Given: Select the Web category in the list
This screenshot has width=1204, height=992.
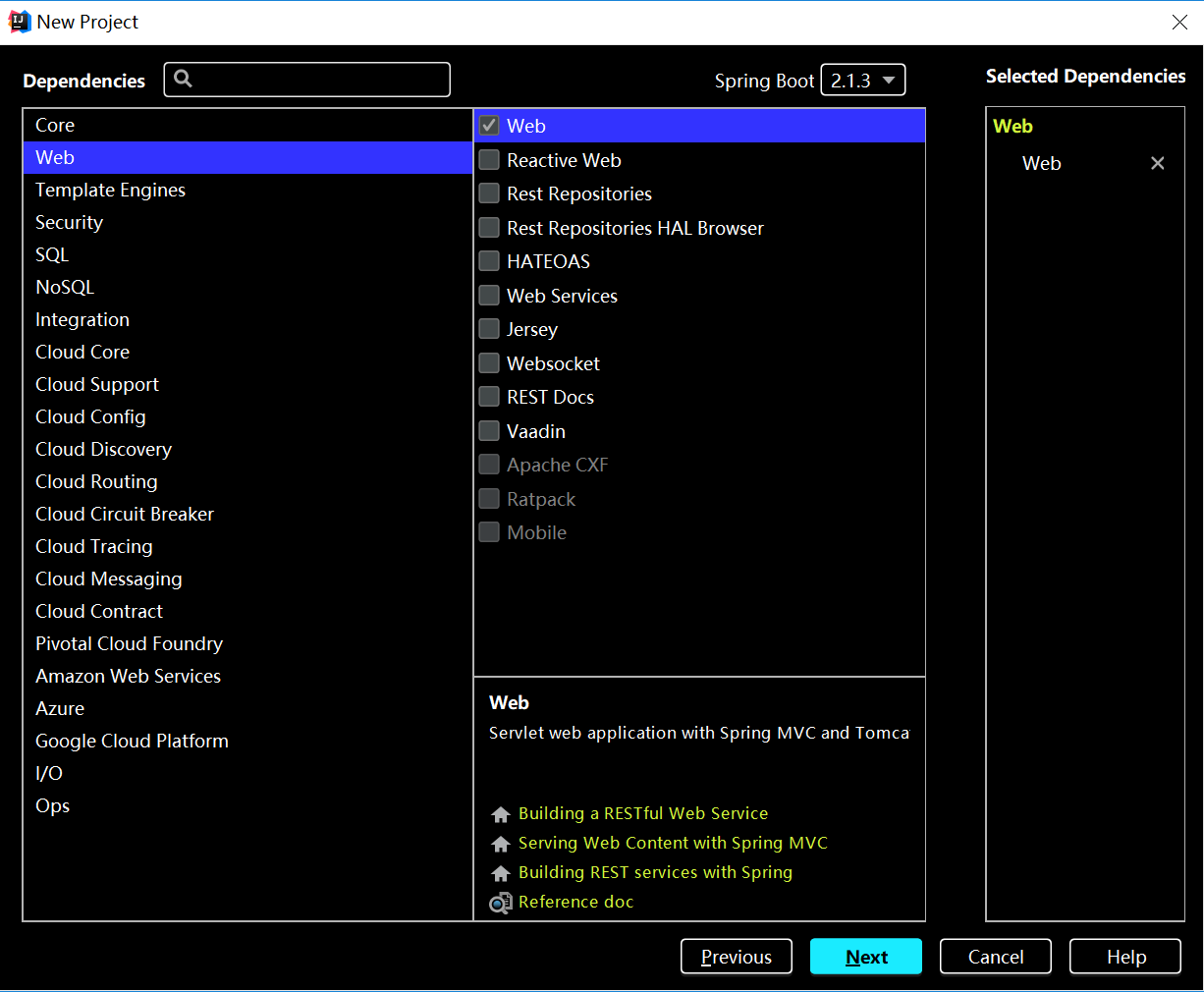Looking at the screenshot, I should (x=247, y=157).
